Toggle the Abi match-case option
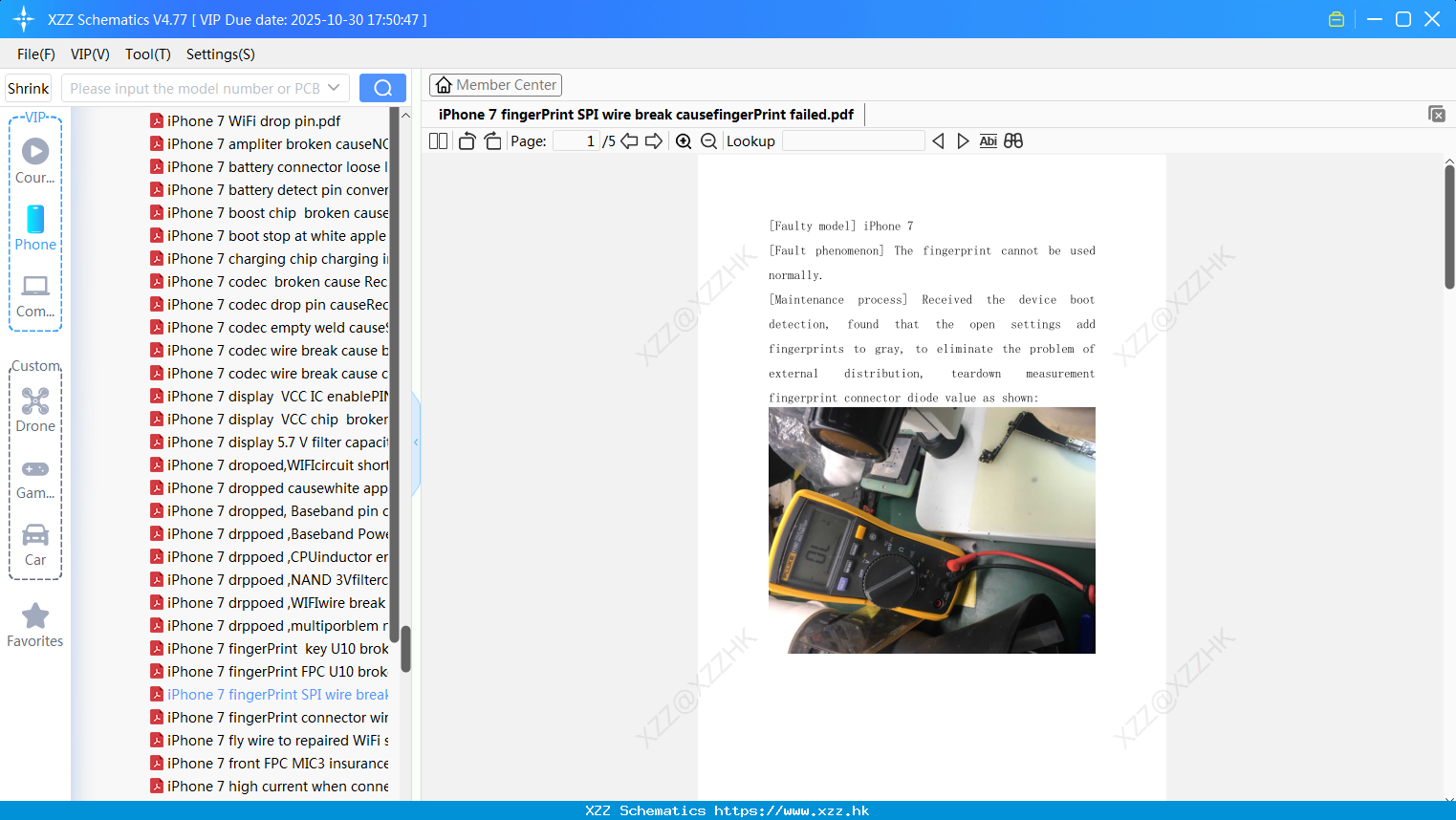This screenshot has width=1456, height=820. click(x=989, y=141)
